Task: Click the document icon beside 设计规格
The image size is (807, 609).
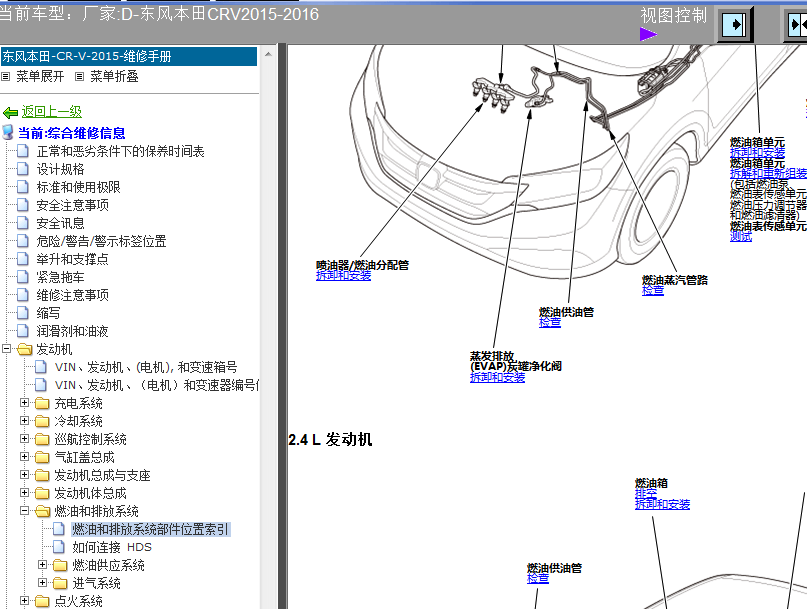Action: pos(23,169)
